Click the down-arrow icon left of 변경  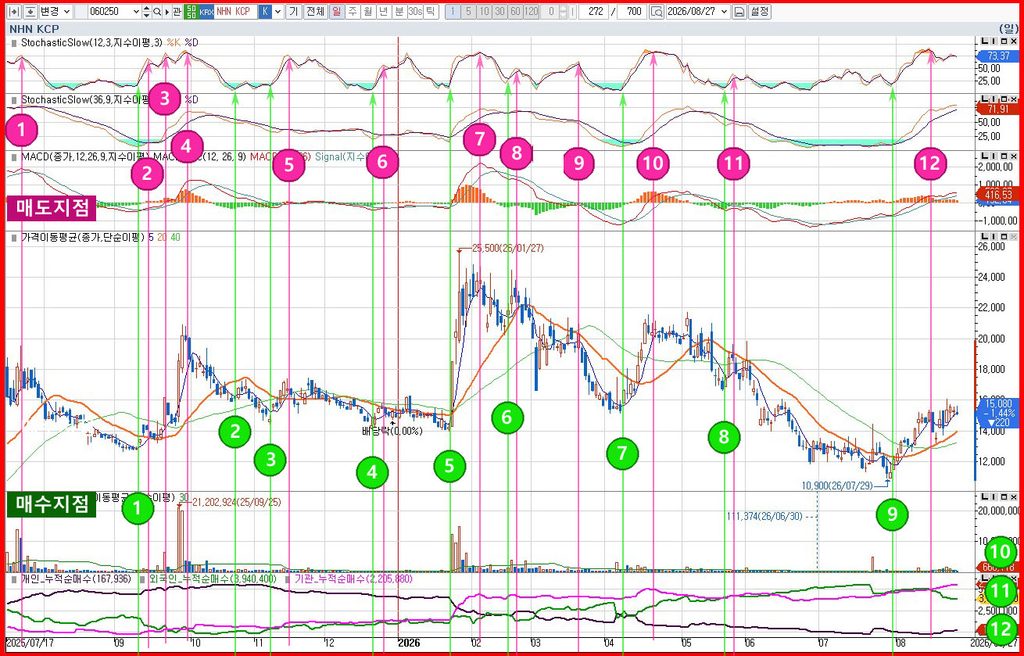[30, 12]
